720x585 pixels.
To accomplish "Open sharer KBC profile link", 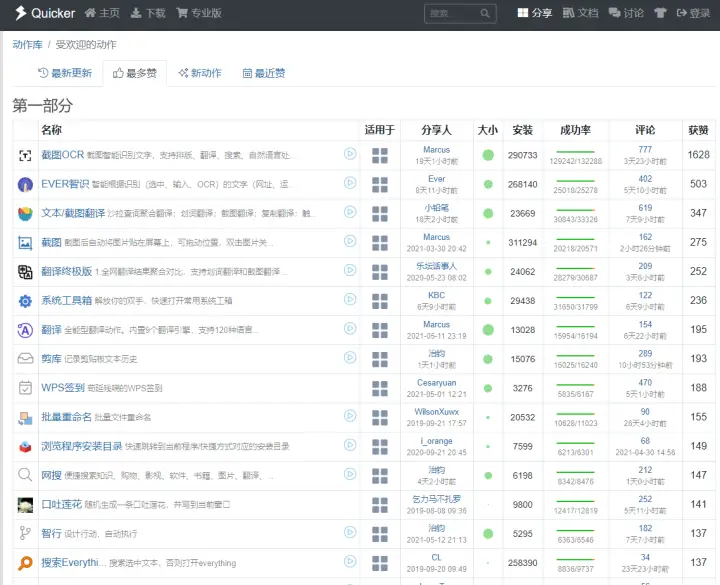I will [436, 295].
